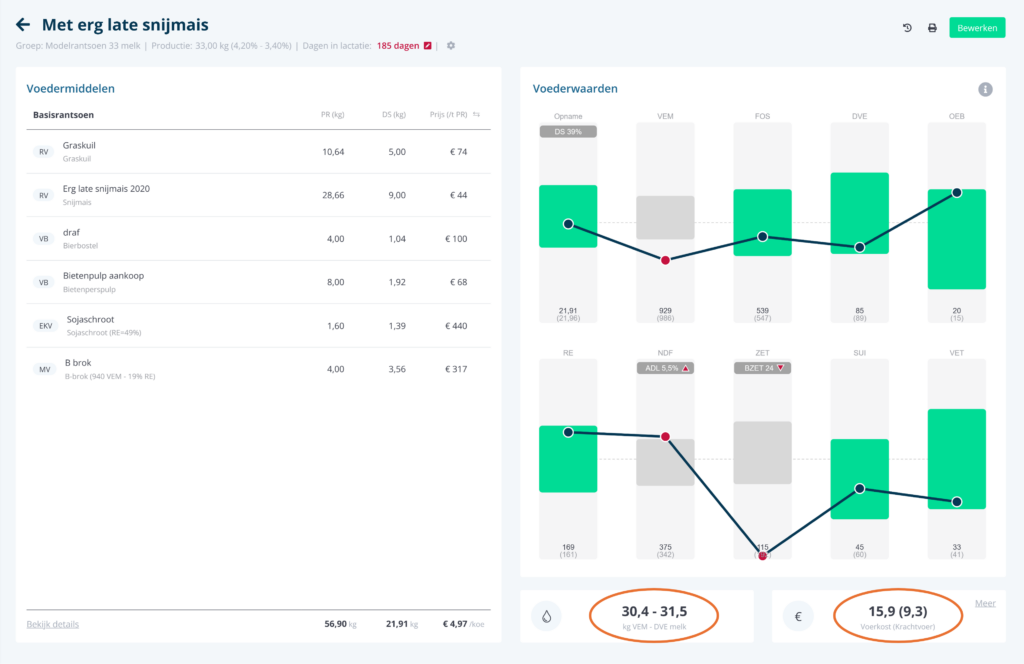Screen dimensions: 1024x664
Task: Expand the BZET 24 indicator
Action: (762, 368)
